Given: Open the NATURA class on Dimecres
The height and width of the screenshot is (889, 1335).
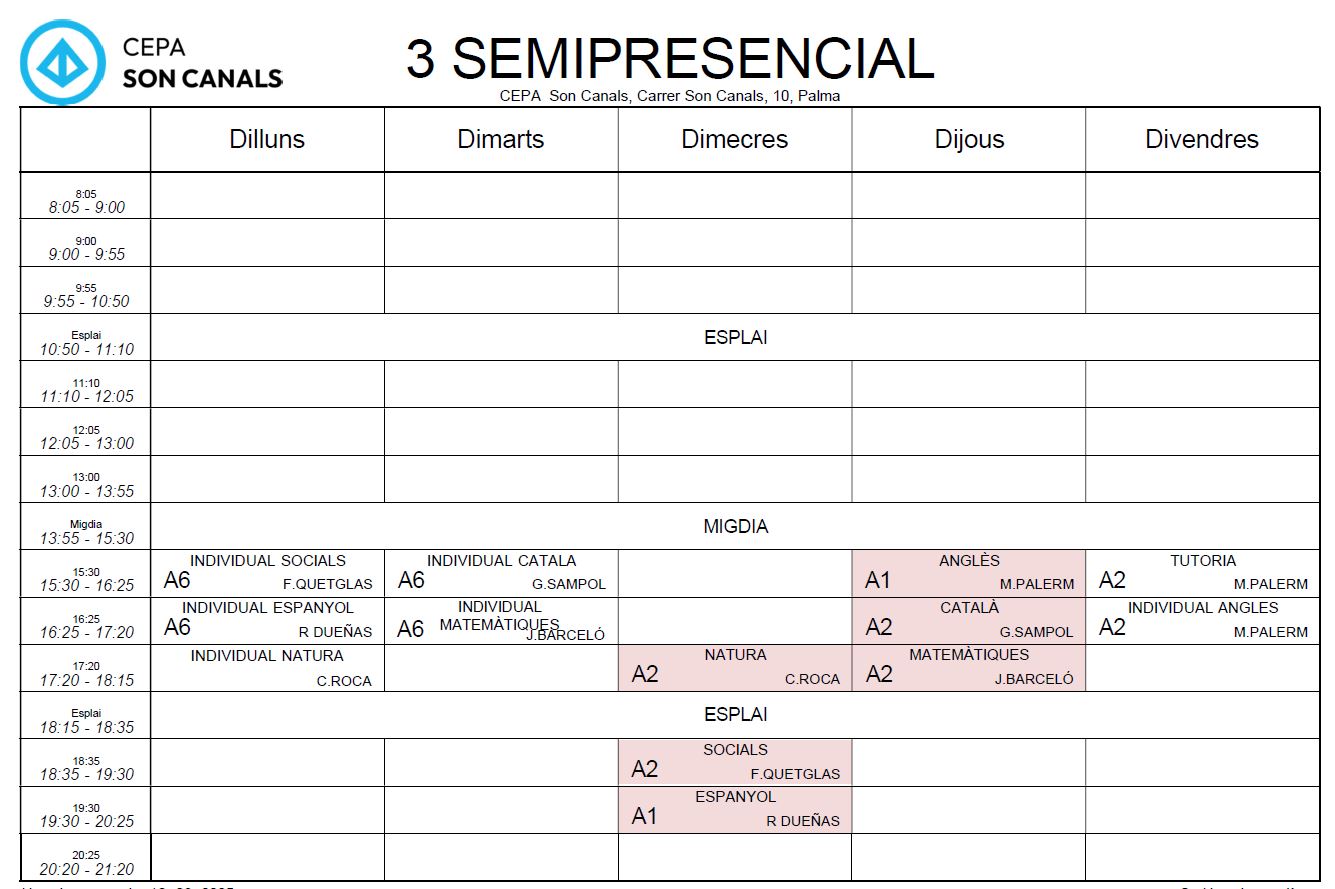Looking at the screenshot, I should (x=735, y=668).
